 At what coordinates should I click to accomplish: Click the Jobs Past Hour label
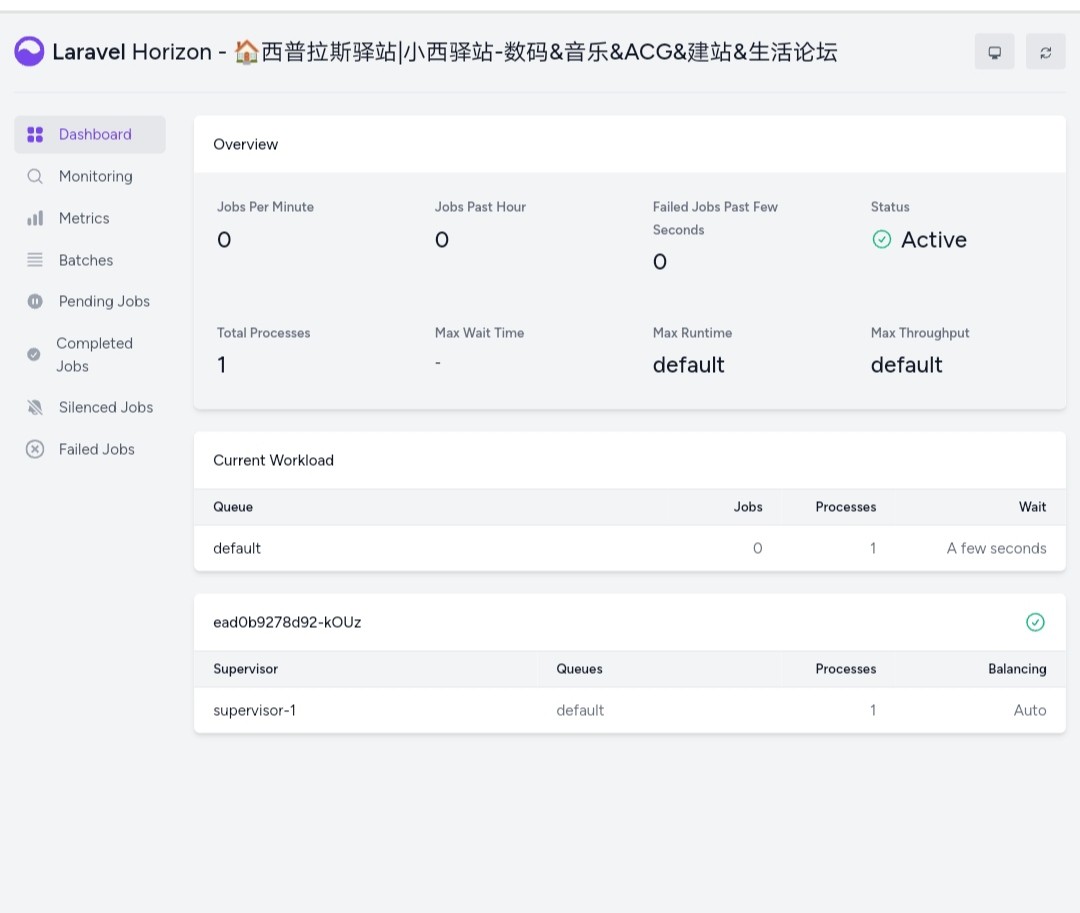tap(480, 207)
